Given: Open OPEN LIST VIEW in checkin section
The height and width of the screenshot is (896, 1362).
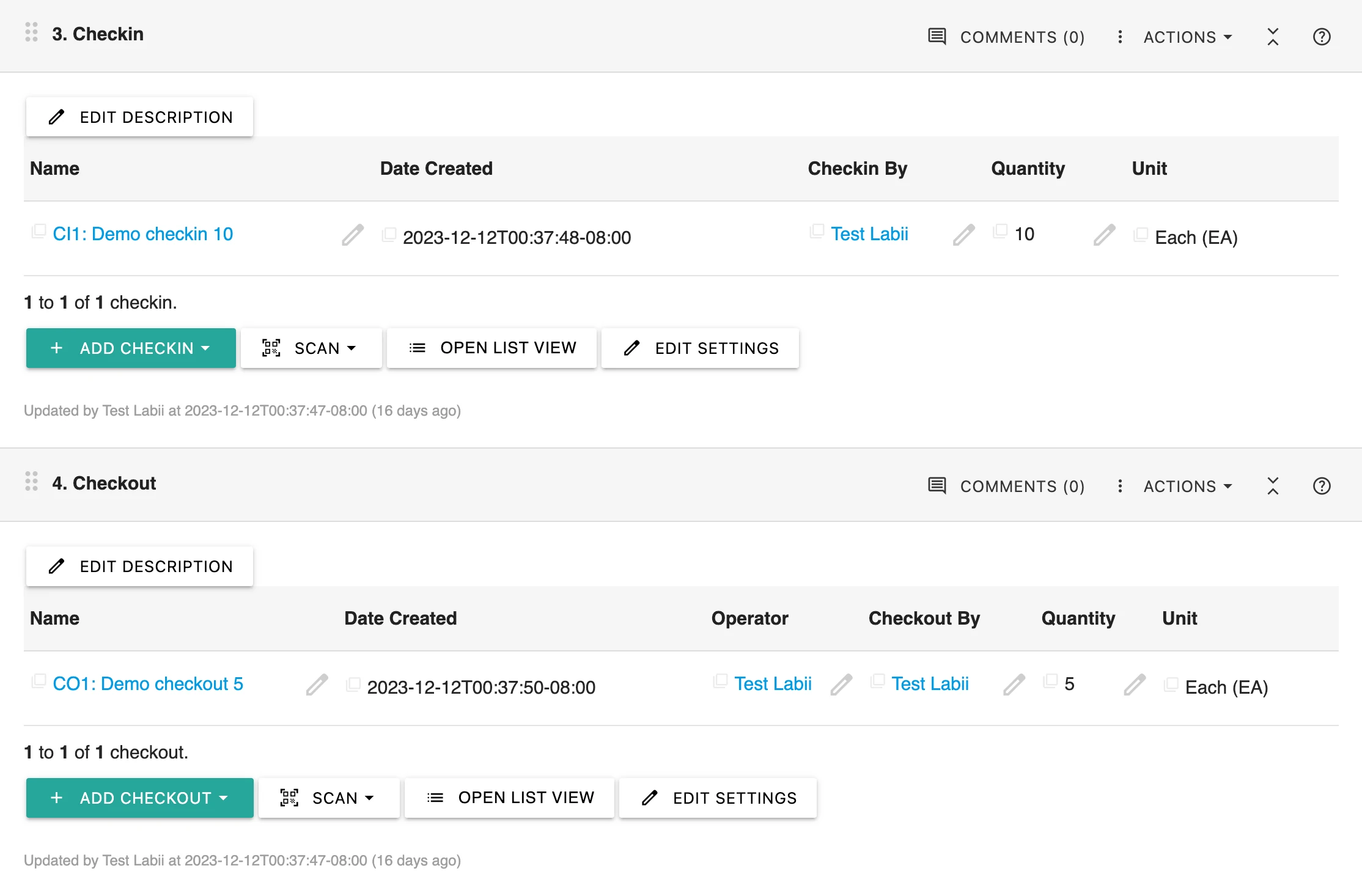Looking at the screenshot, I should (x=492, y=348).
